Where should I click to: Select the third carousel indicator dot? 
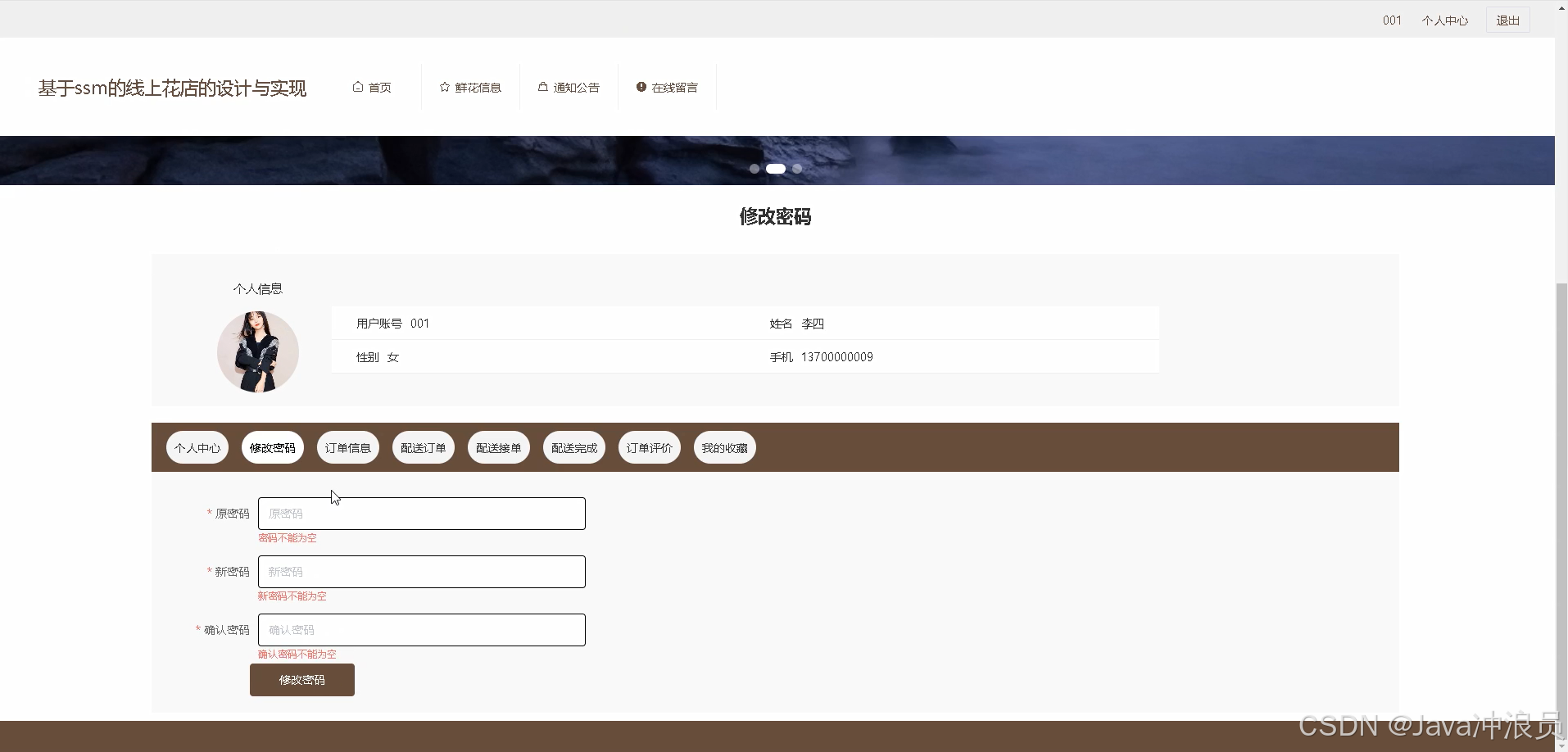(796, 168)
